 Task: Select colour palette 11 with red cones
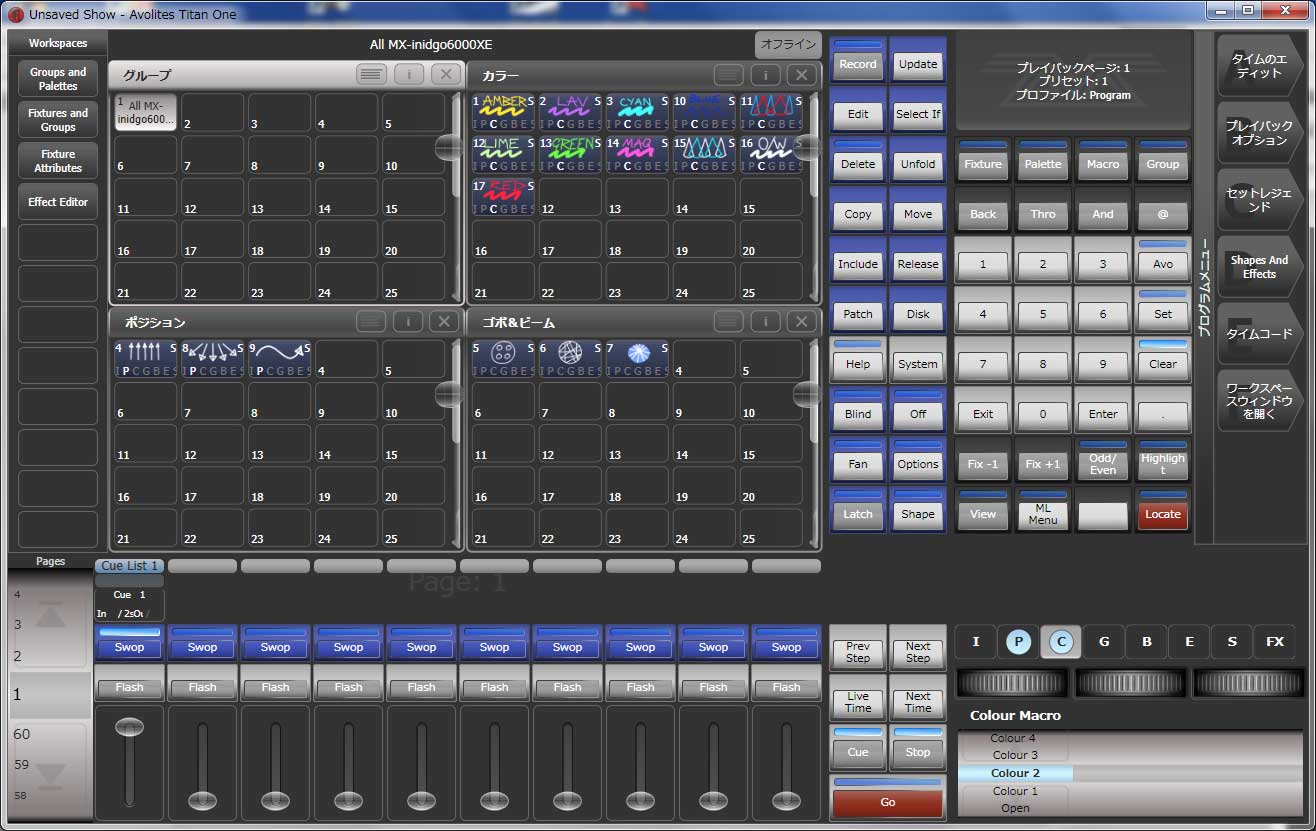pos(771,112)
